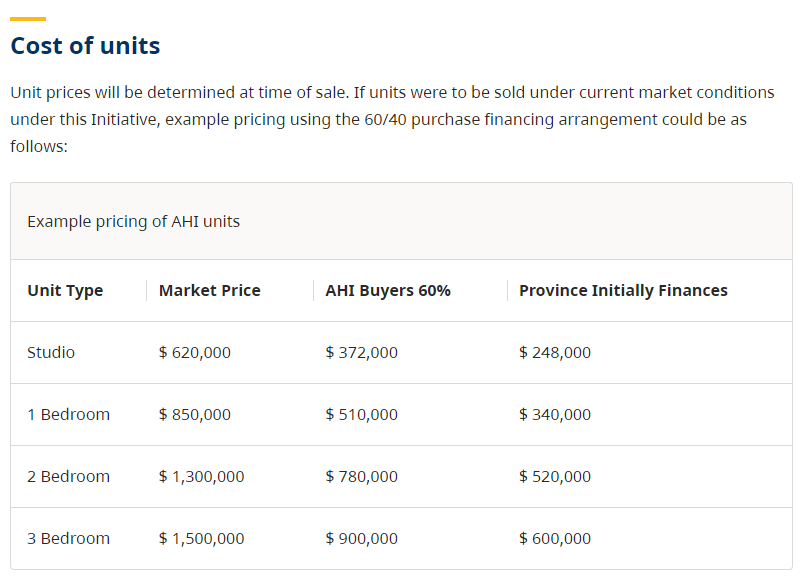
Task: Click "Province Initially Finances" column header
Action: pos(623,291)
